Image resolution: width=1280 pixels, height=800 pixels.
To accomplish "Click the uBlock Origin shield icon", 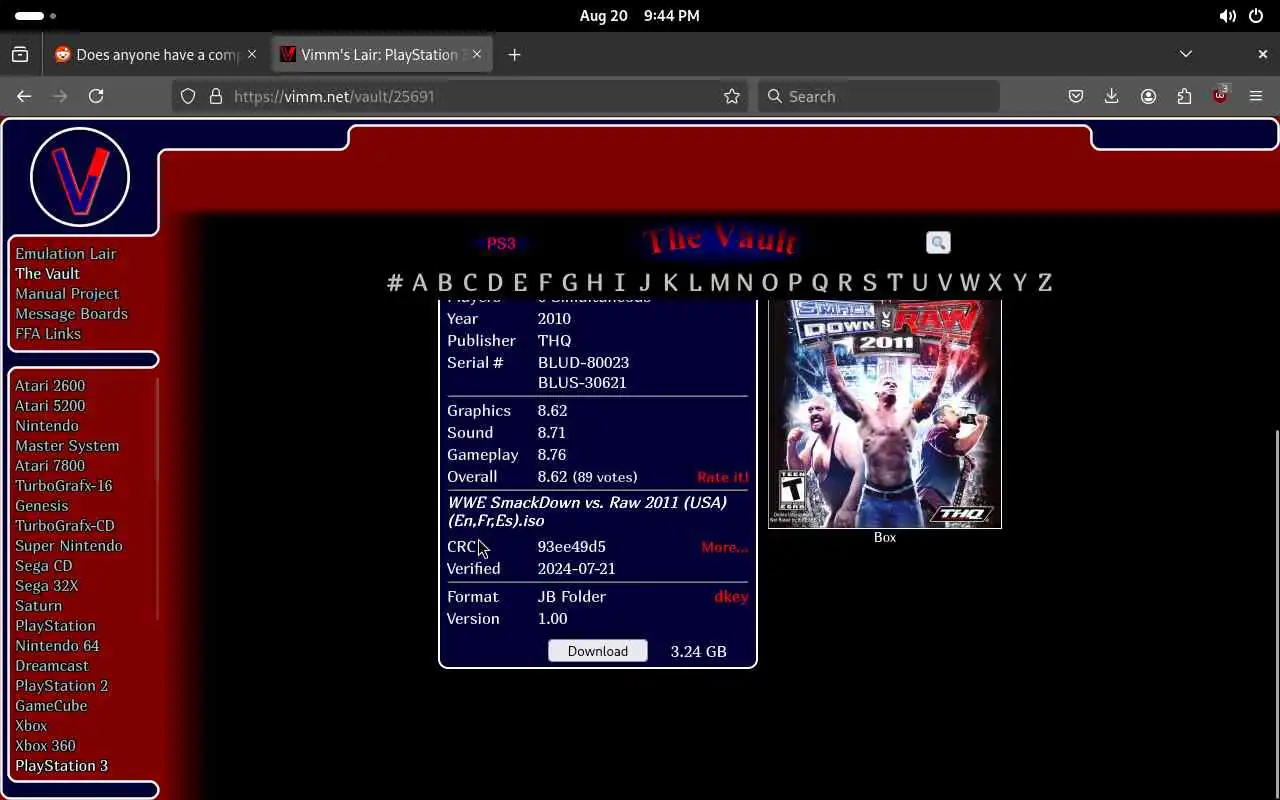I will (x=1220, y=96).
